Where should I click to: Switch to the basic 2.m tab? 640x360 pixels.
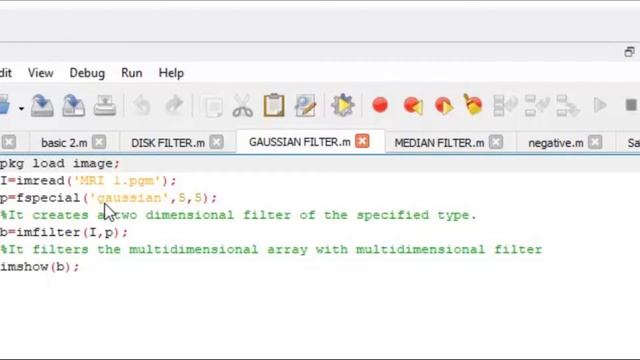point(64,143)
